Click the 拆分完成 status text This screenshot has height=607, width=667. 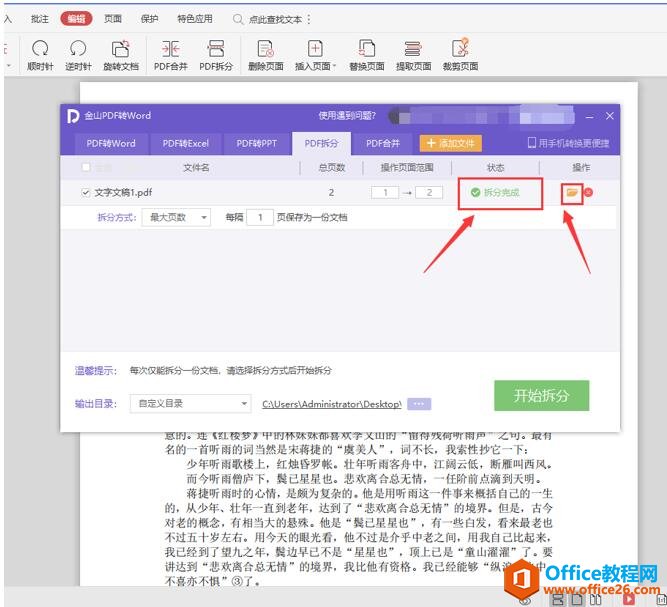[x=502, y=193]
